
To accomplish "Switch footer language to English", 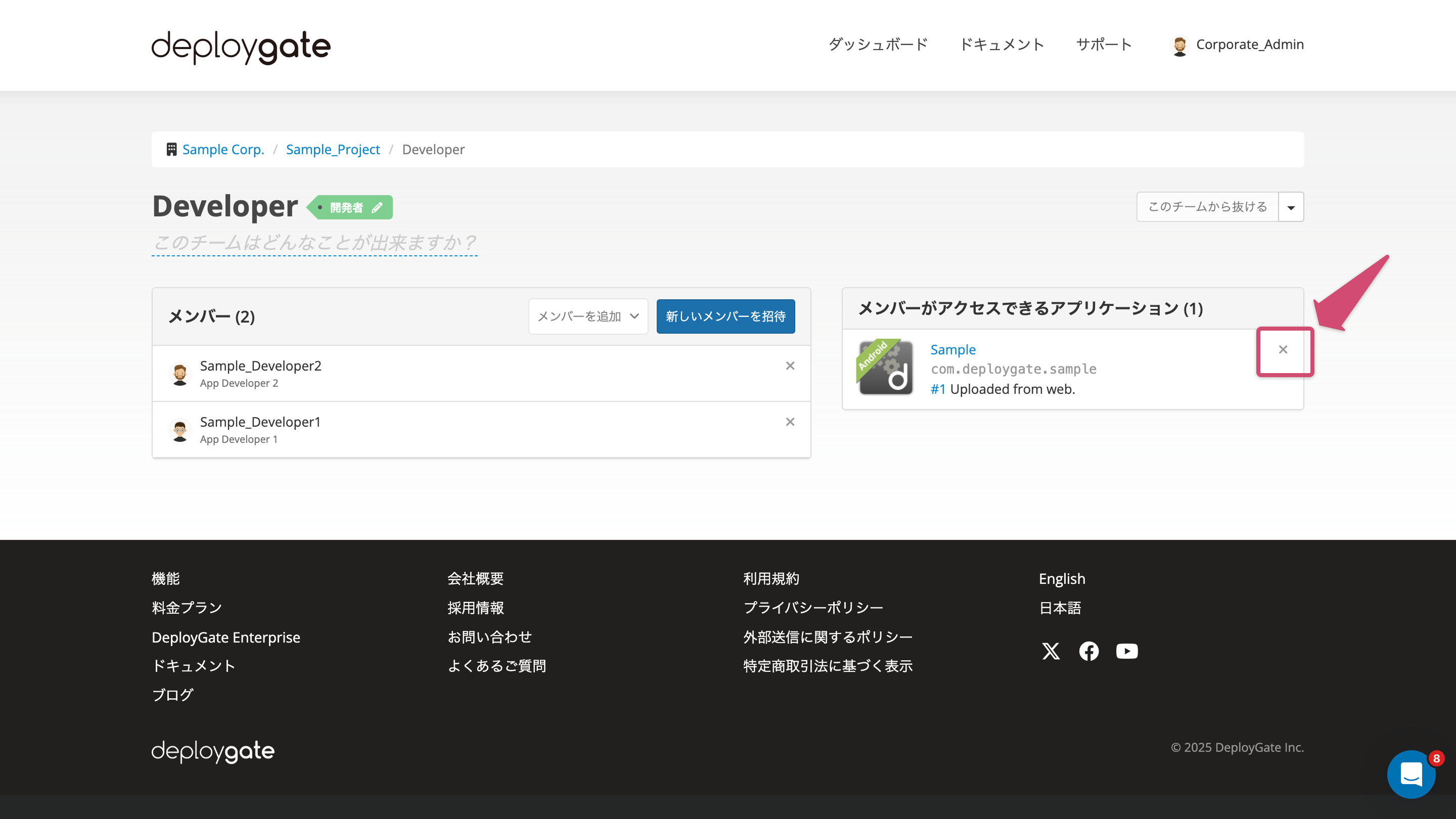I will click(1061, 578).
